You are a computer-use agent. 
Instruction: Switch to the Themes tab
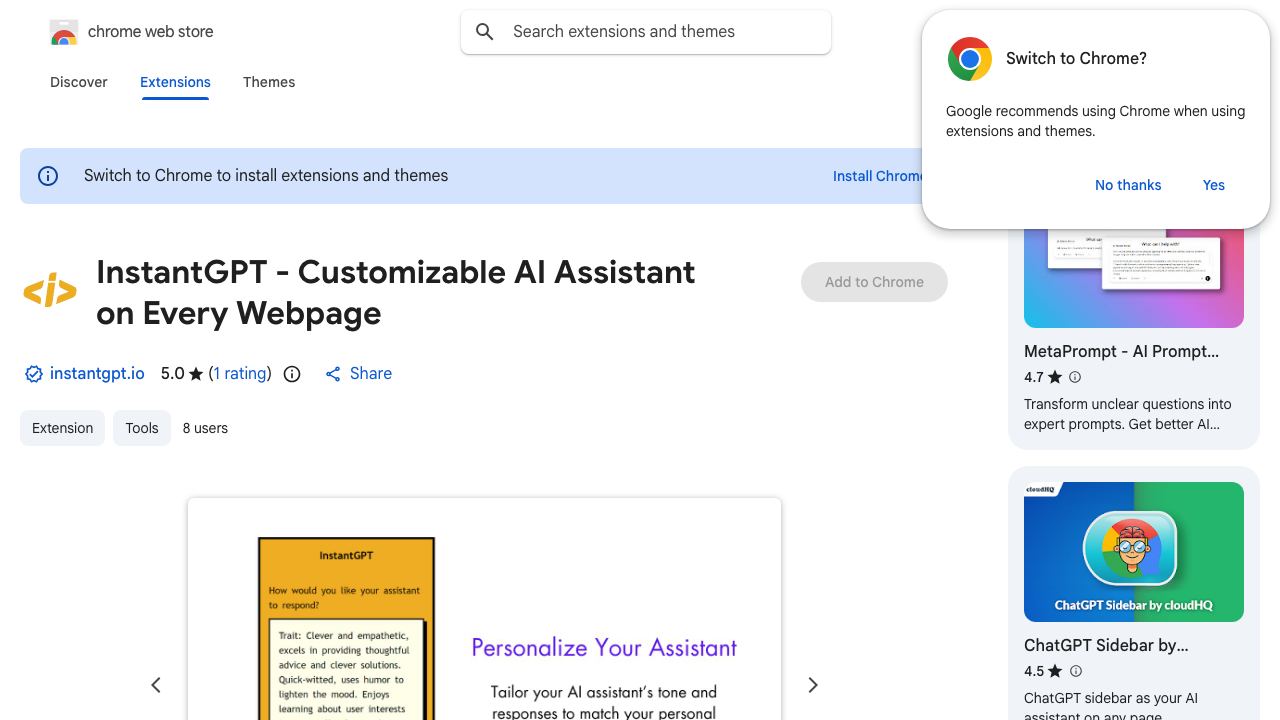(269, 82)
